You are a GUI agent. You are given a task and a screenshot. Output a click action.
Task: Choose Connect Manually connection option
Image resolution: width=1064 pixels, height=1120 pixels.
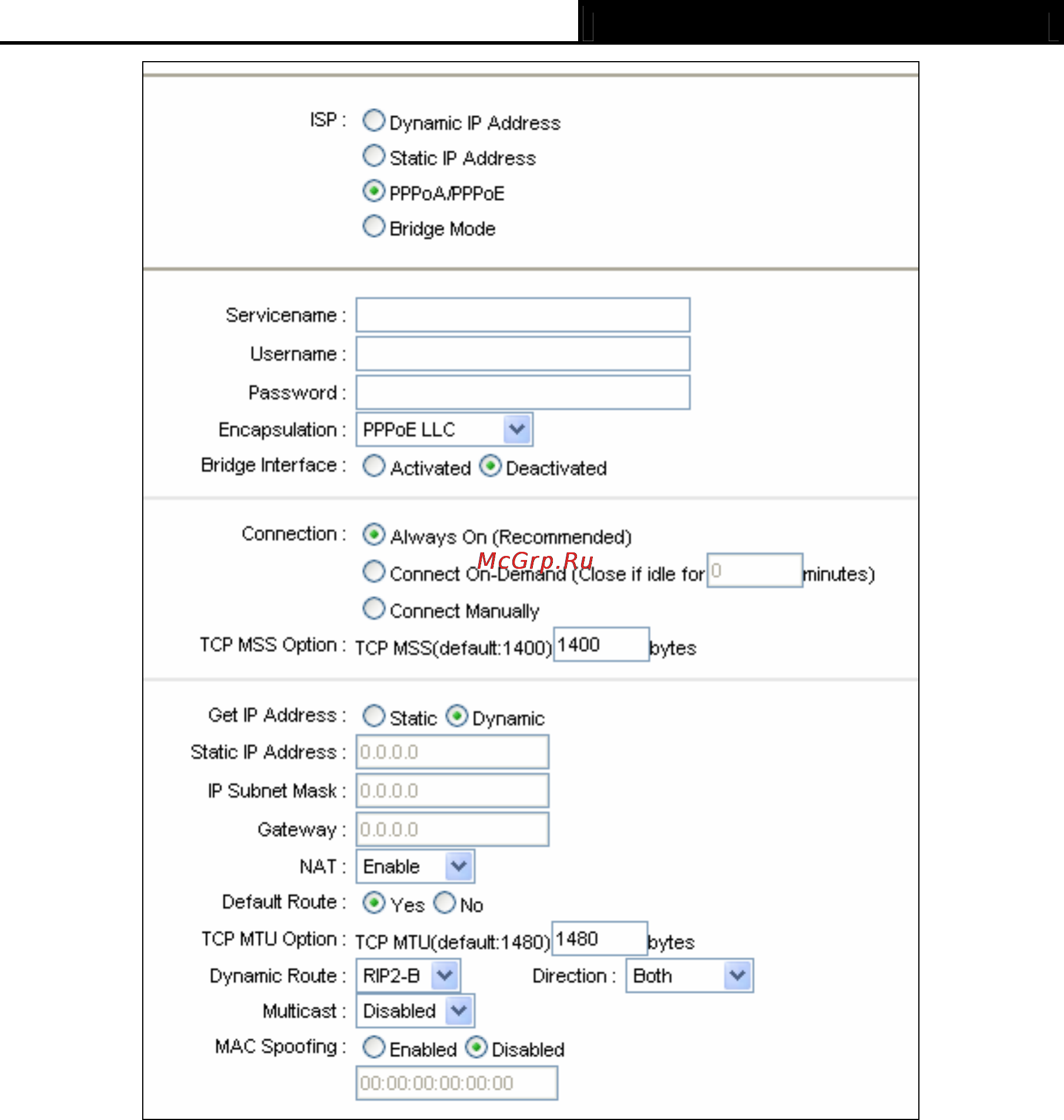click(x=374, y=608)
